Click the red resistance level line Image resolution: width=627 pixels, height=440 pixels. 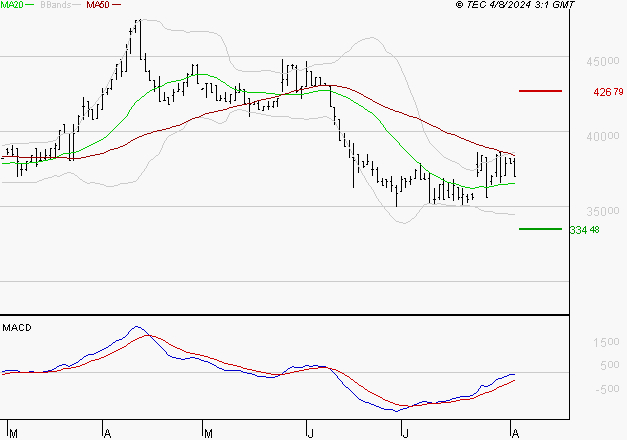click(x=540, y=91)
